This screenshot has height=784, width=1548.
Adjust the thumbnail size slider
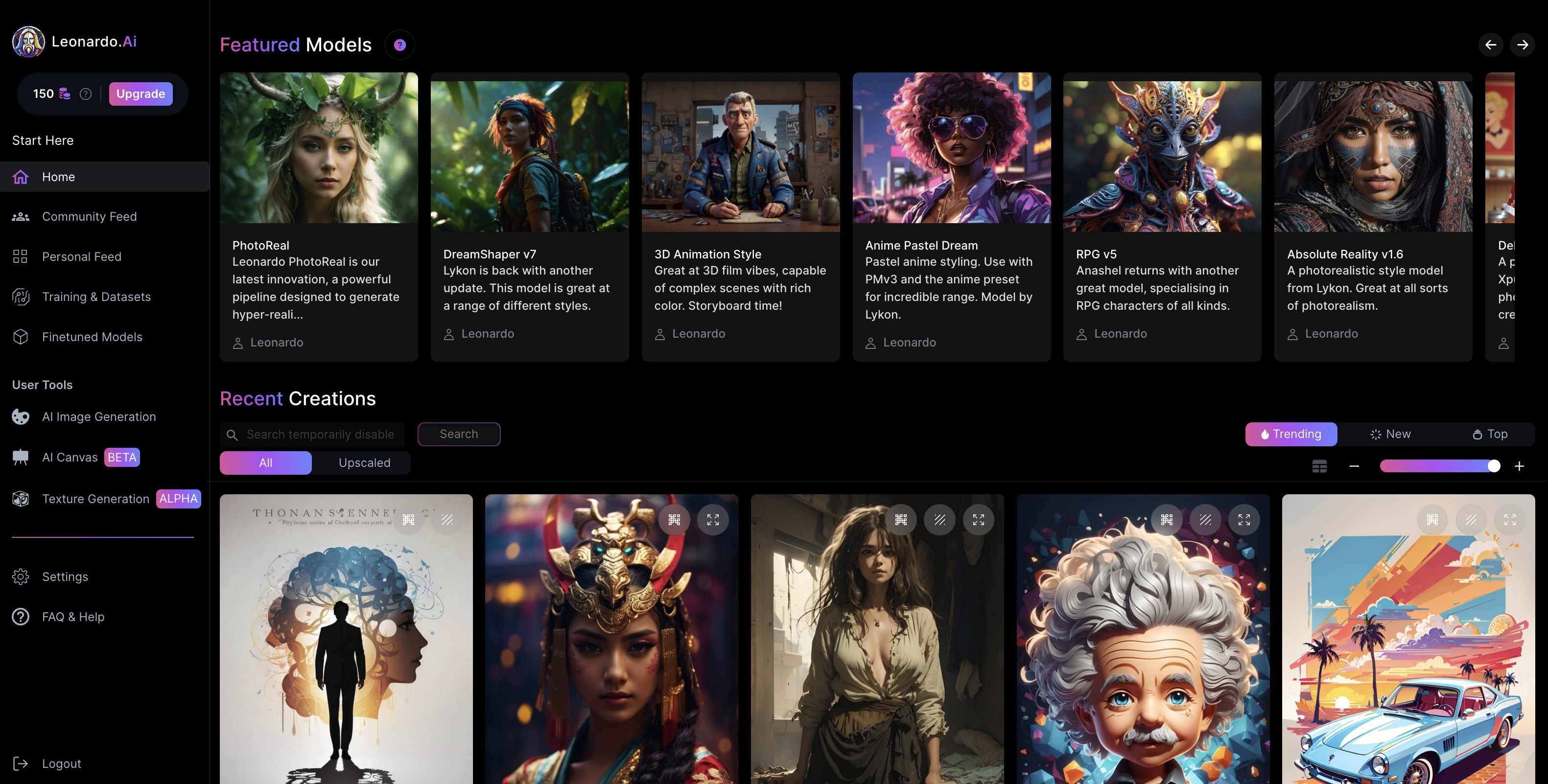coord(1440,466)
